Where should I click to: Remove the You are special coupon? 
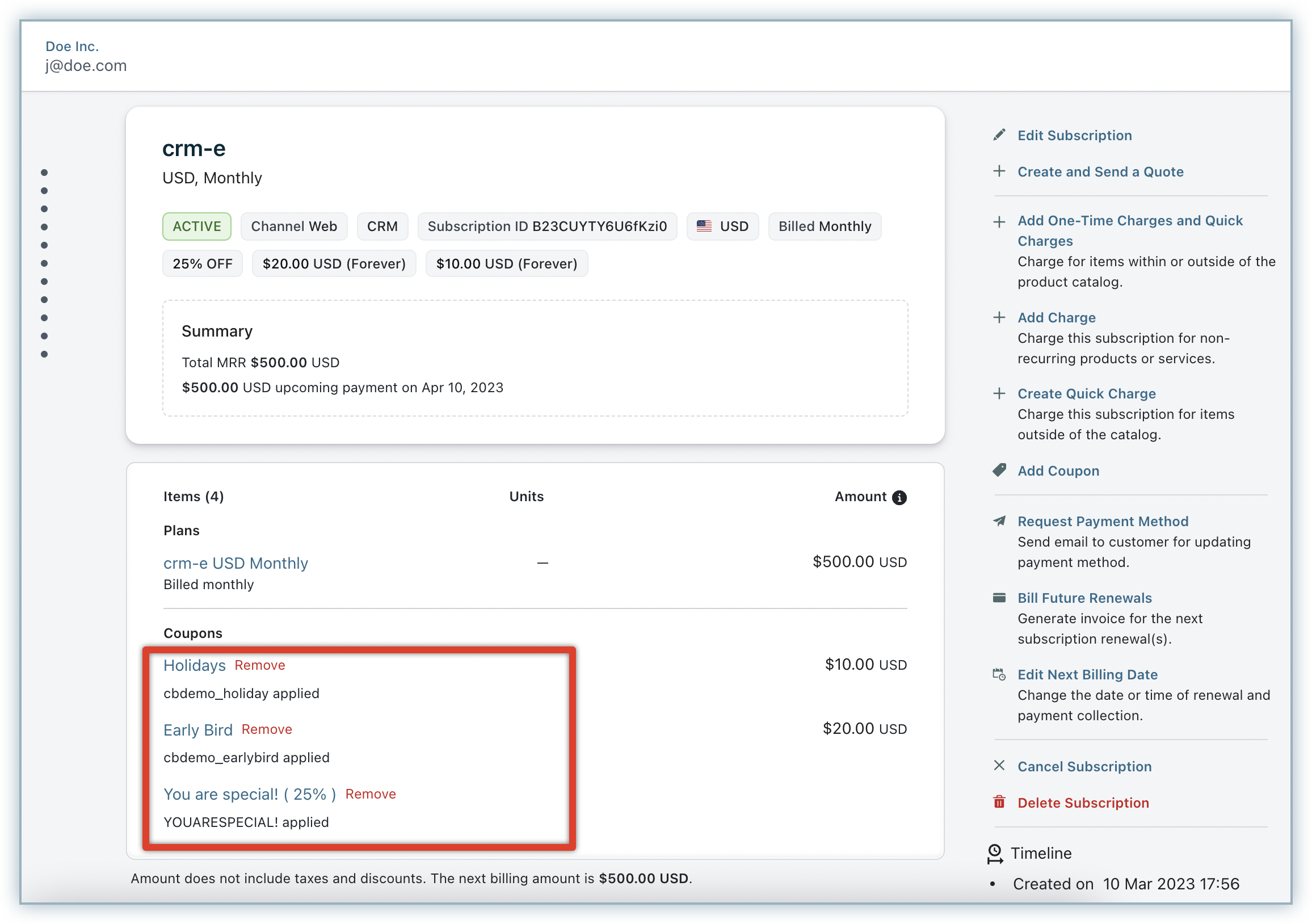(x=371, y=793)
